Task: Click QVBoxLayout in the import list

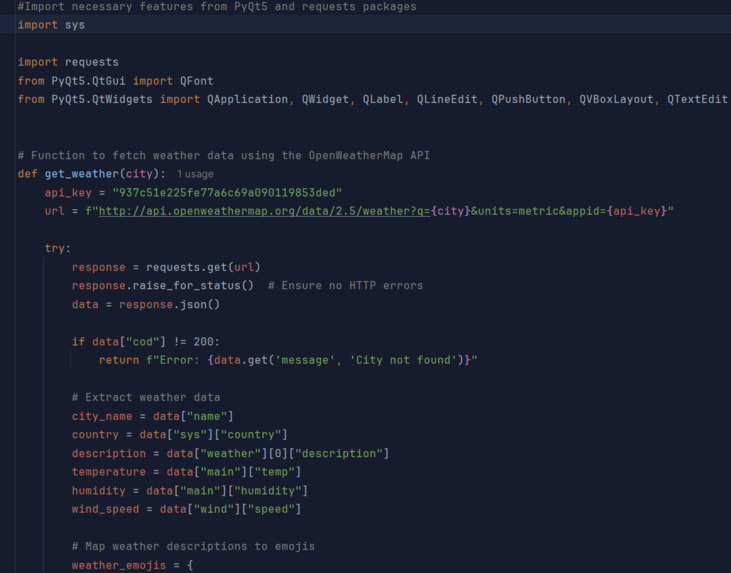Action: 616,99
